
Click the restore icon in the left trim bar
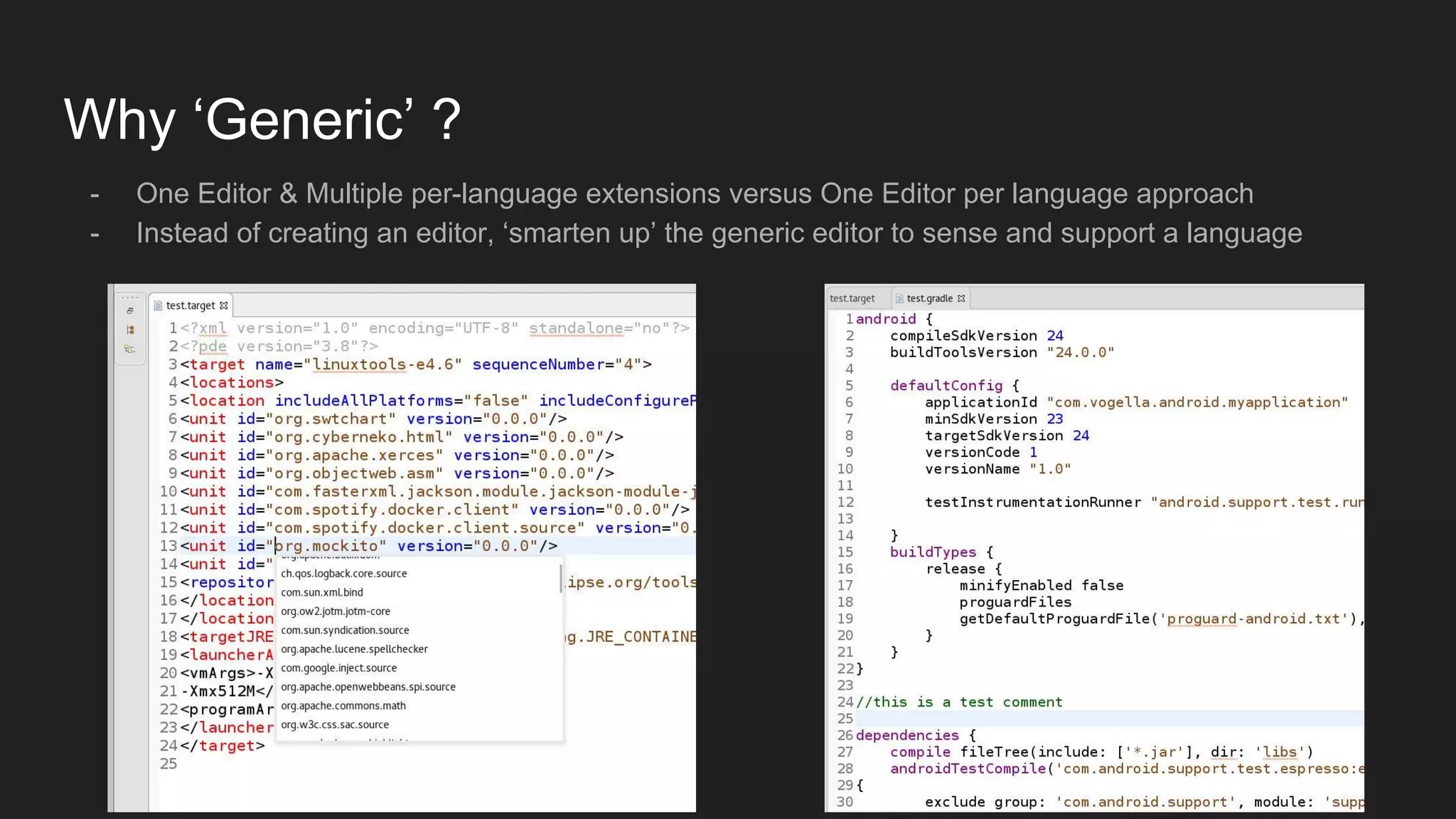pyautogui.click(x=129, y=311)
